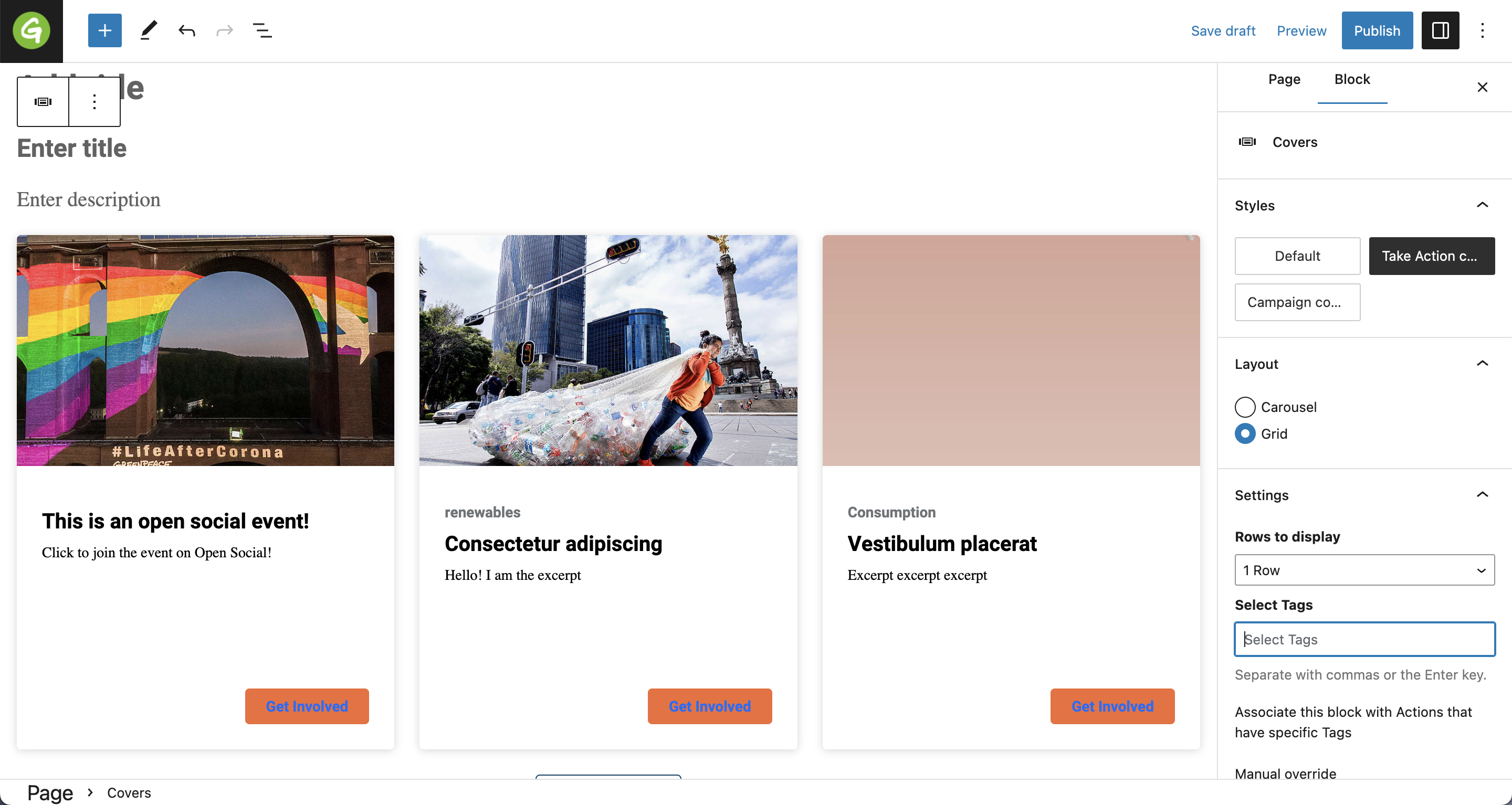Select the Carousel layout radio button
This screenshot has width=1512, height=805.
pyautogui.click(x=1245, y=407)
